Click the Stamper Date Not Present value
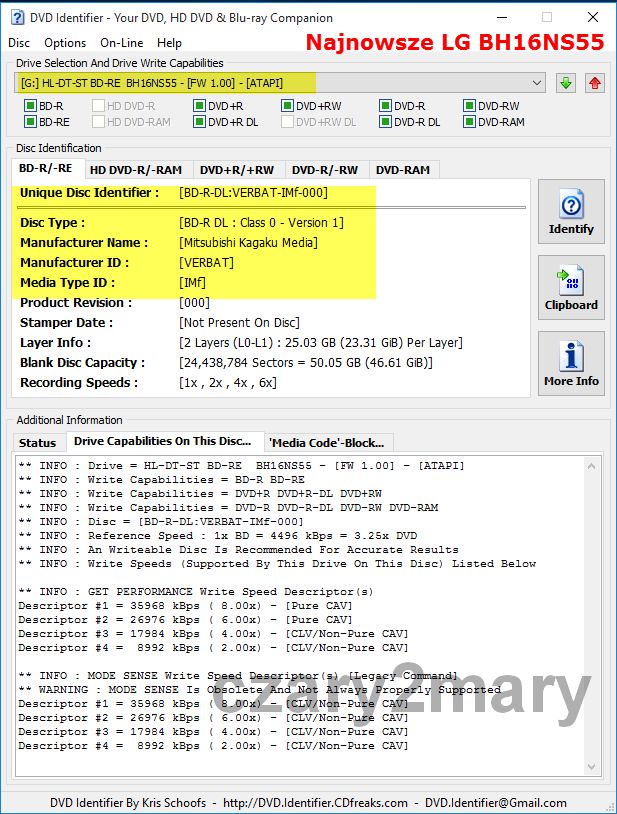The width and height of the screenshot is (617, 814). pyautogui.click(x=239, y=323)
